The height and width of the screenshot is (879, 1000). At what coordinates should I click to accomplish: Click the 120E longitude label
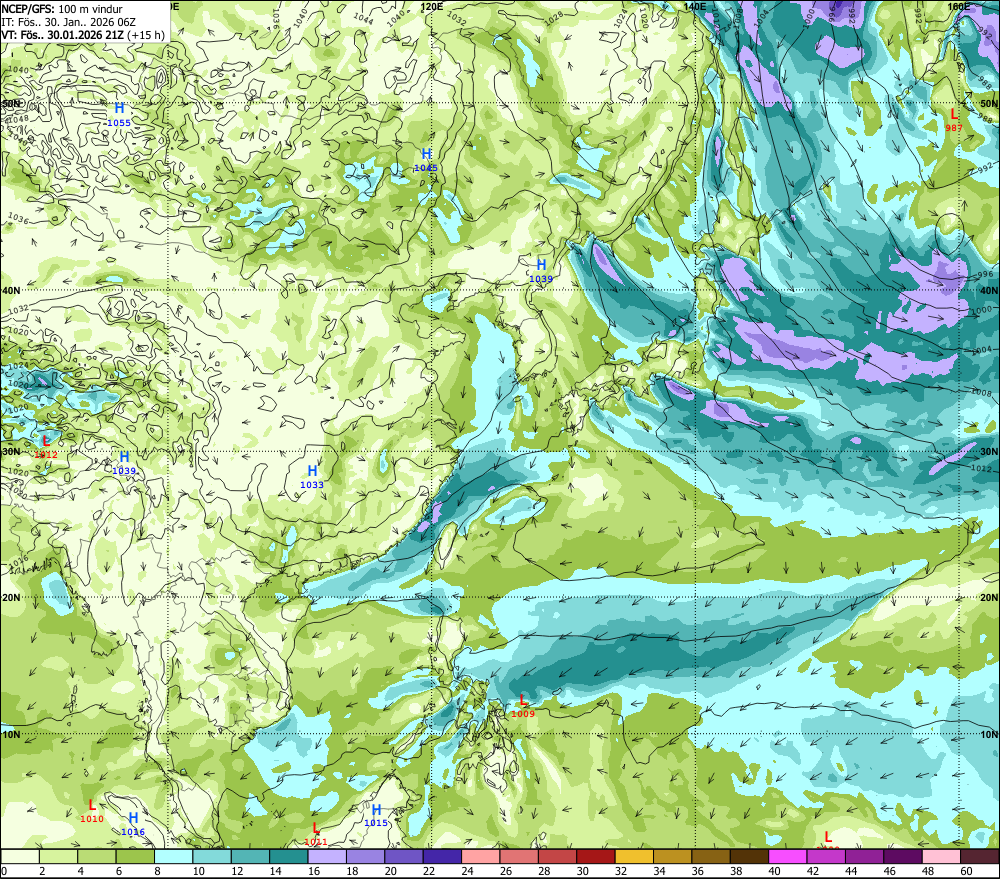pyautogui.click(x=432, y=6)
